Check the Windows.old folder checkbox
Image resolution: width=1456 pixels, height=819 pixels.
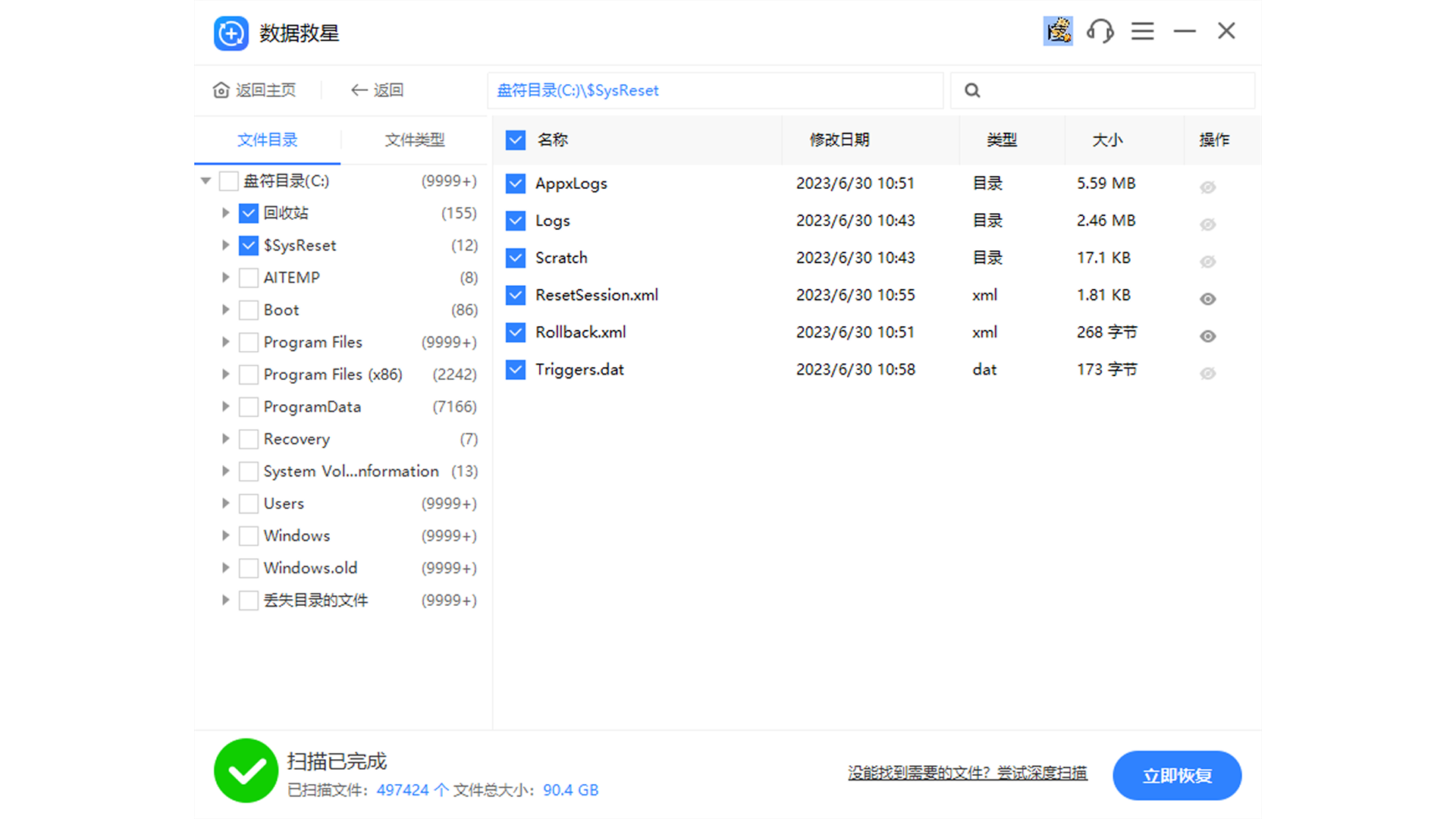249,568
